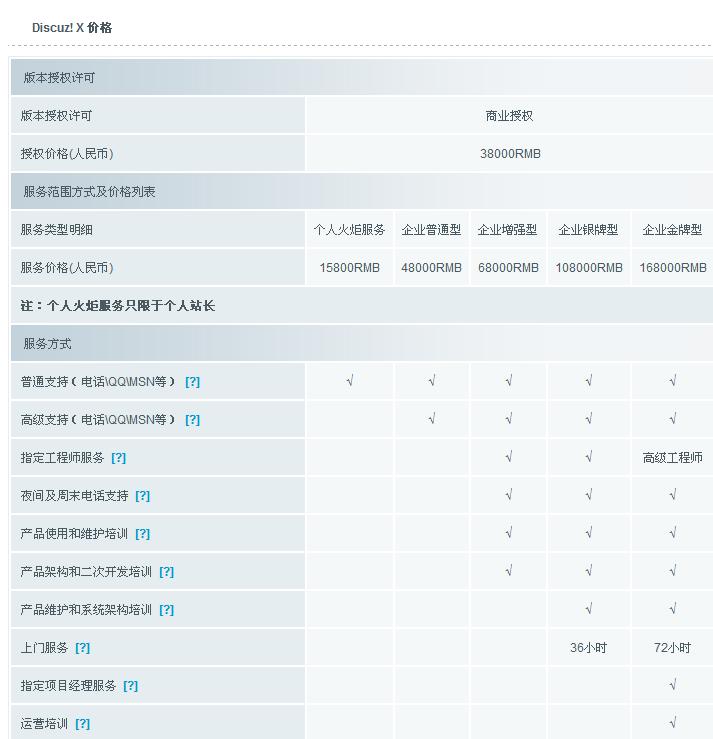Click 运营培训 checkmark under 企业金牌型
Screen dimensions: 713x739
click(672, 723)
